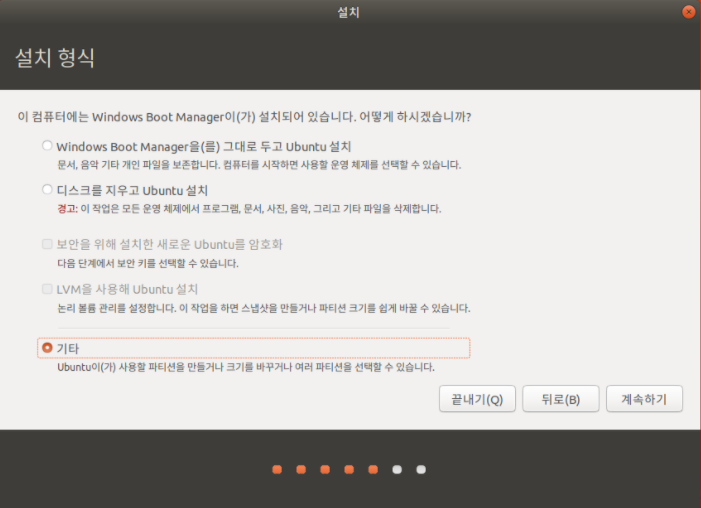Select '디스크를 지우고 Ubuntu 설치' radio option
The width and height of the screenshot is (701, 508).
pos(47,190)
